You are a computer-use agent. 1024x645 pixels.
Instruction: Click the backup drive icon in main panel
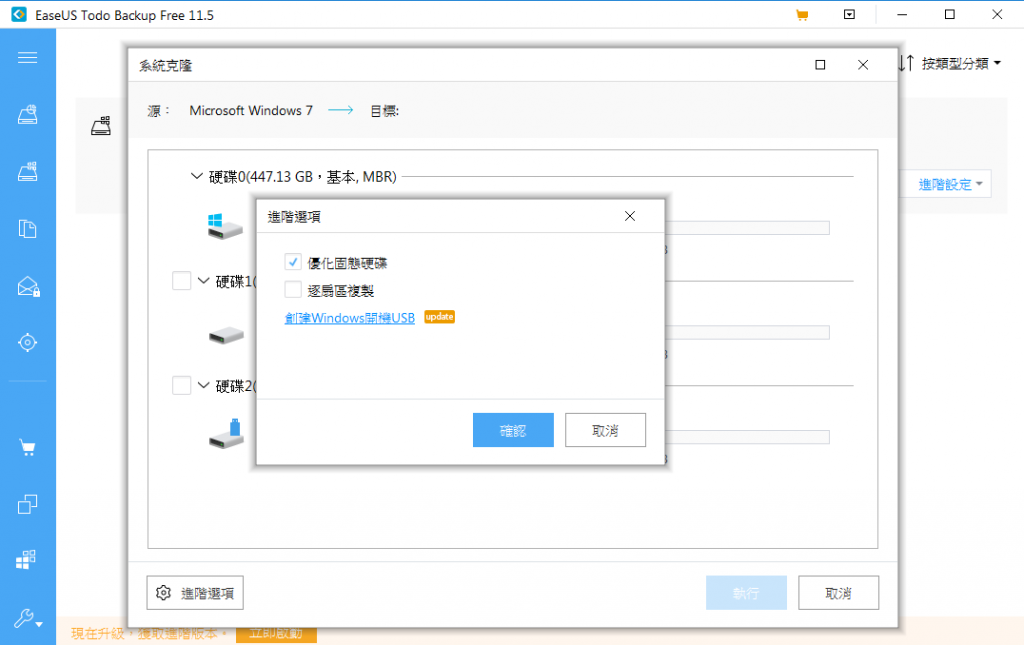pyautogui.click(x=101, y=125)
